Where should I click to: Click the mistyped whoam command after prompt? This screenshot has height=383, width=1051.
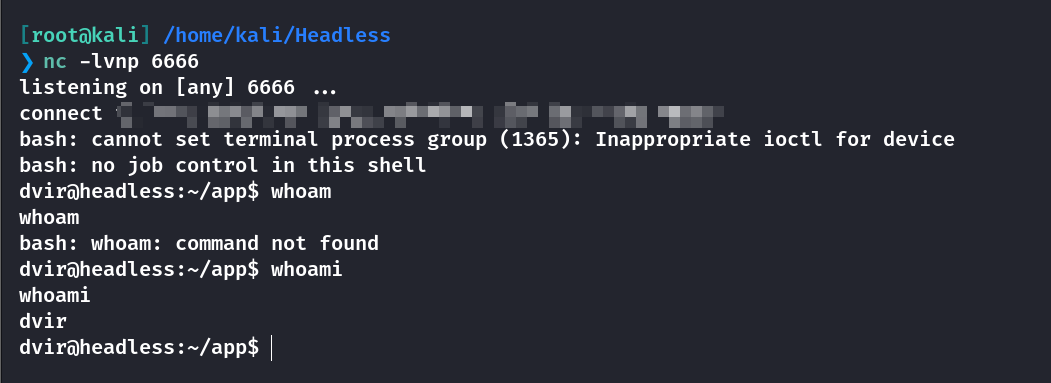click(301, 192)
